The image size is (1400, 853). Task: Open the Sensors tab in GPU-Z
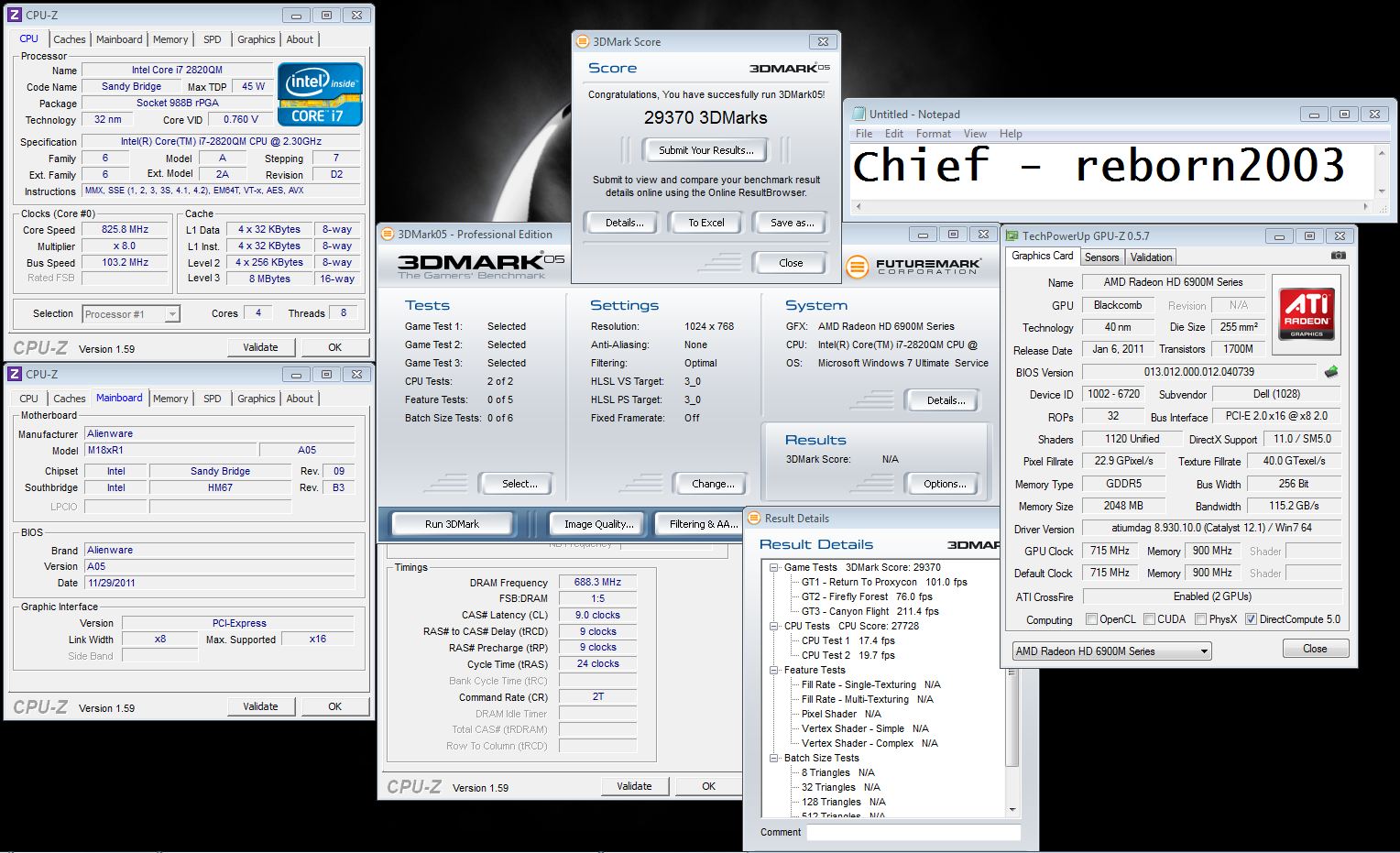tap(1101, 257)
